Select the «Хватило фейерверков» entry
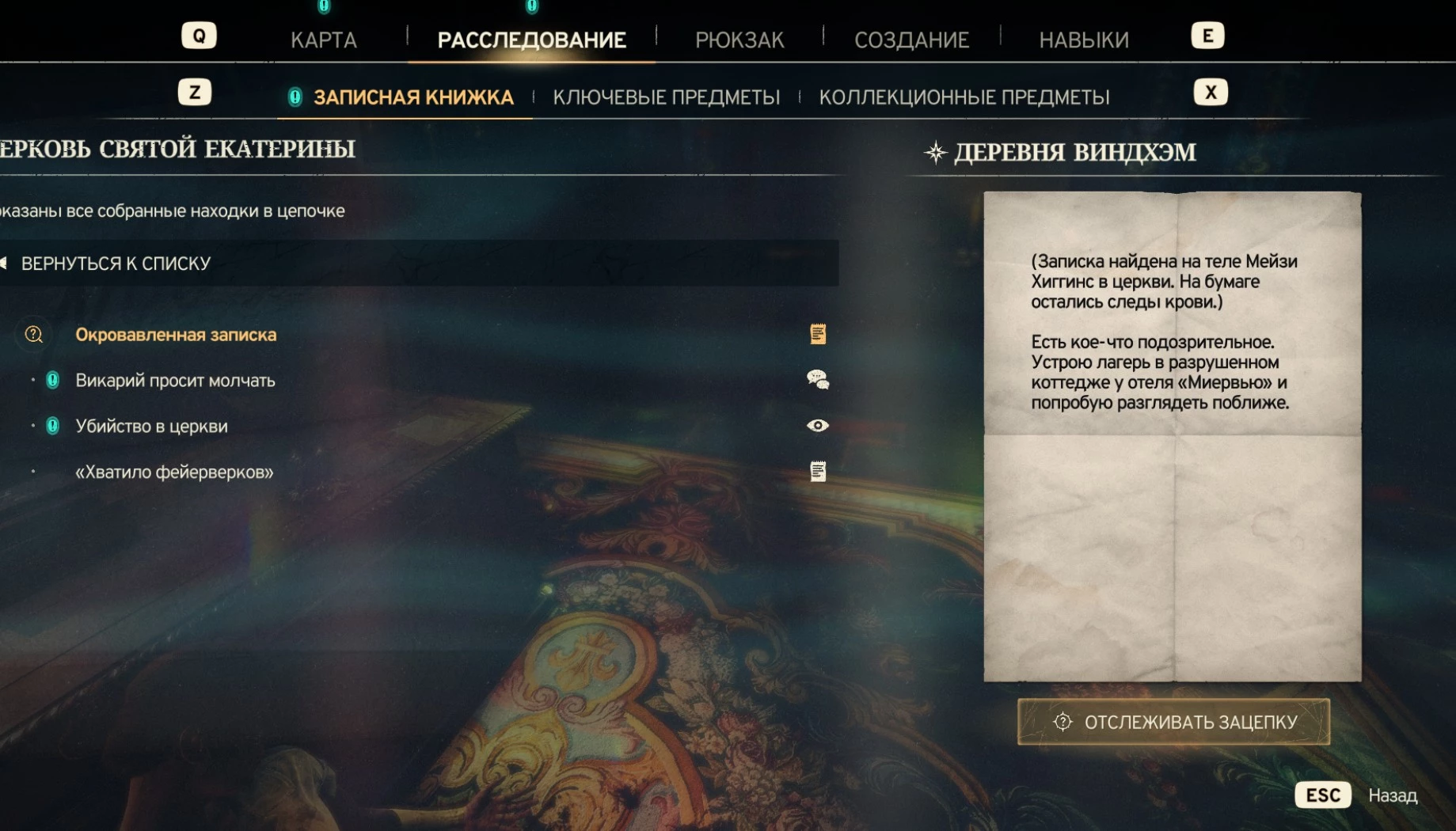The image size is (1456, 831). (x=174, y=472)
